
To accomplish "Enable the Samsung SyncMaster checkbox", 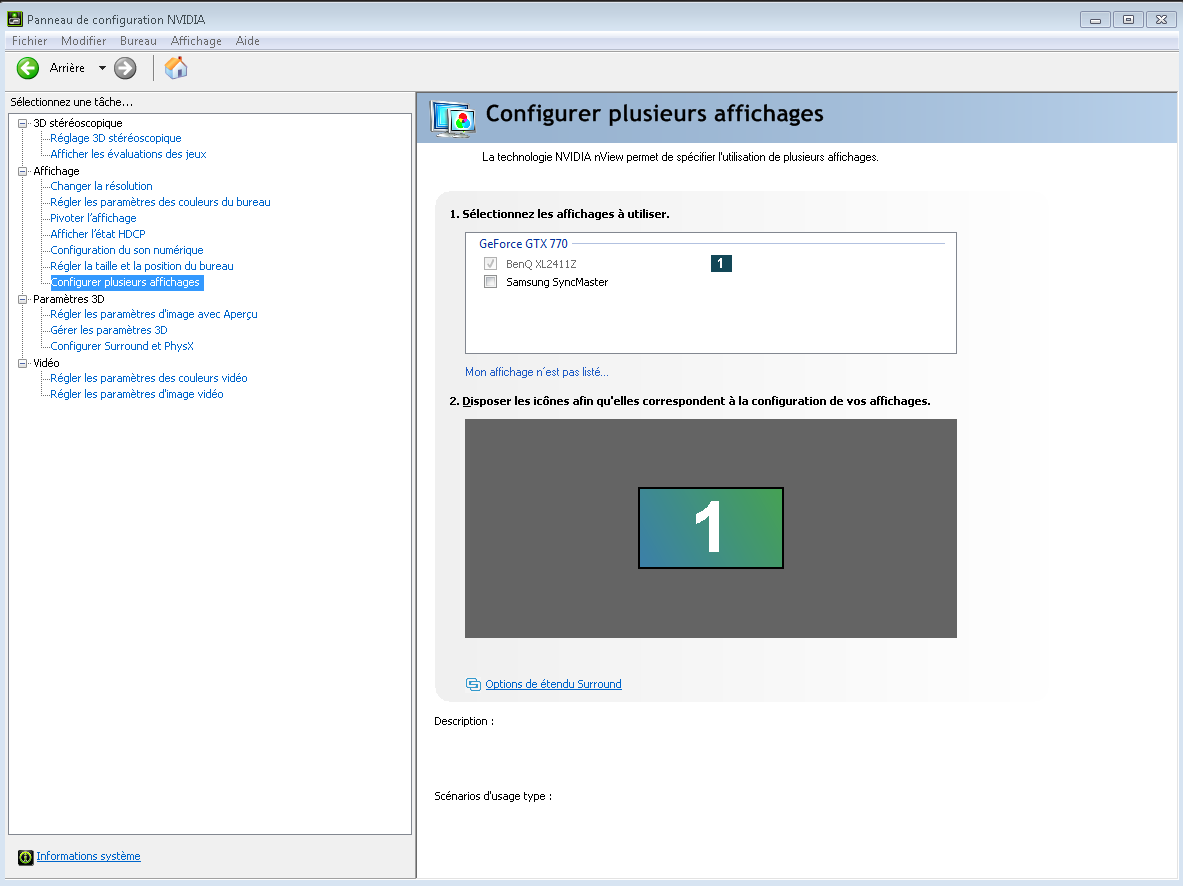I will (x=490, y=281).
